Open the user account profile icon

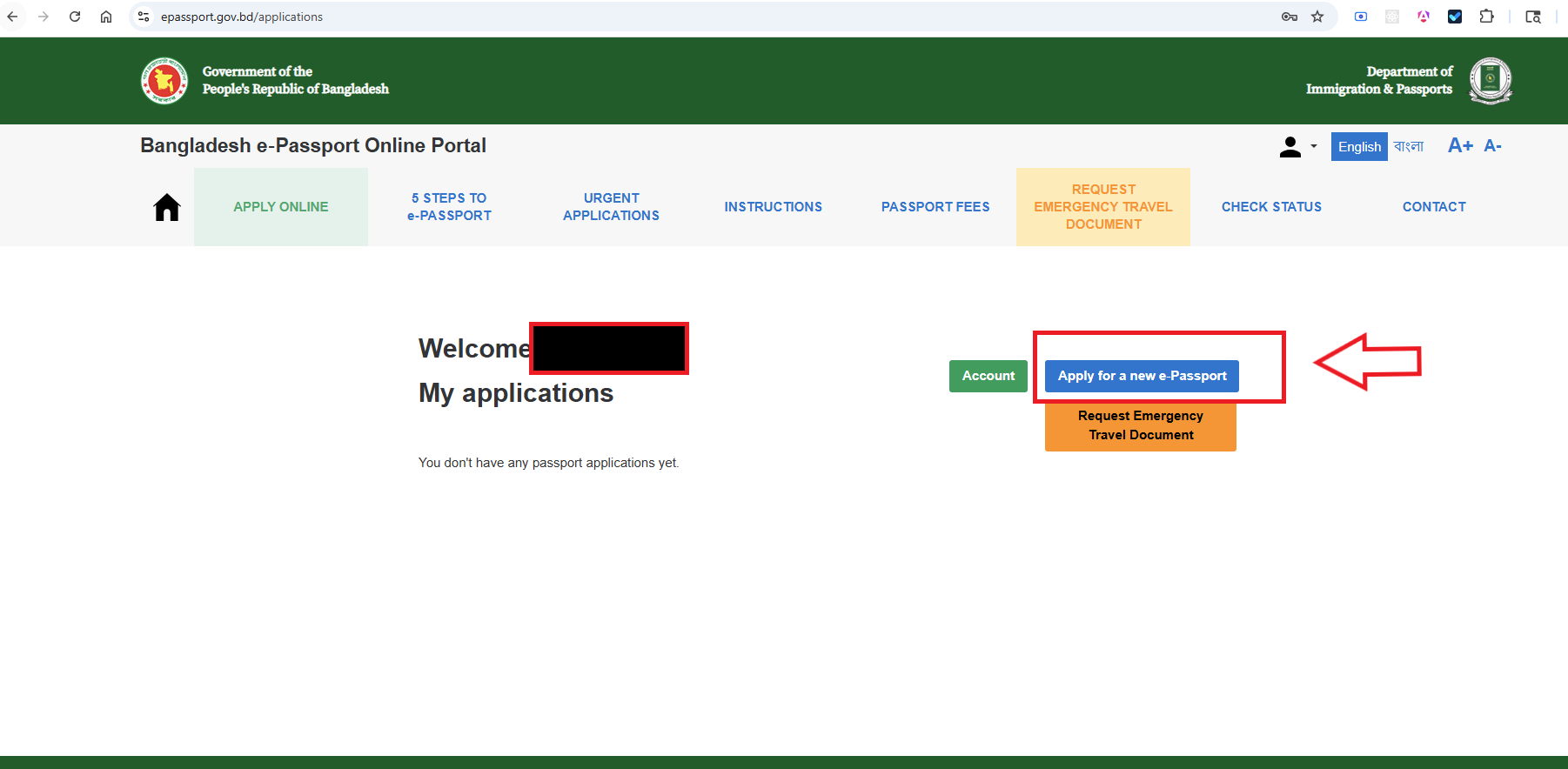(1290, 147)
